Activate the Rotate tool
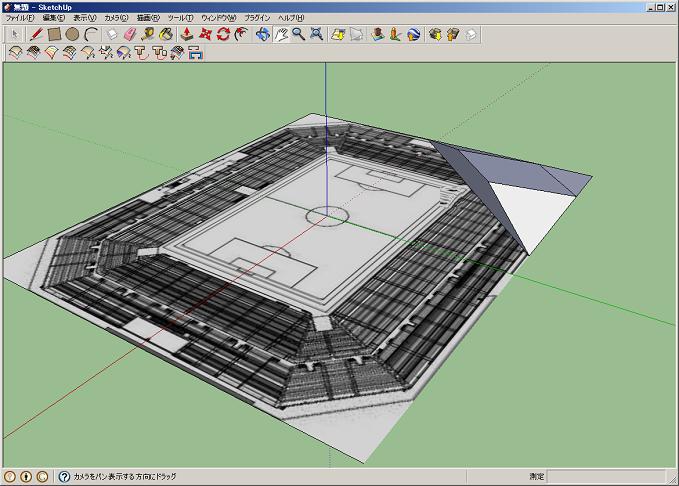 (224, 34)
